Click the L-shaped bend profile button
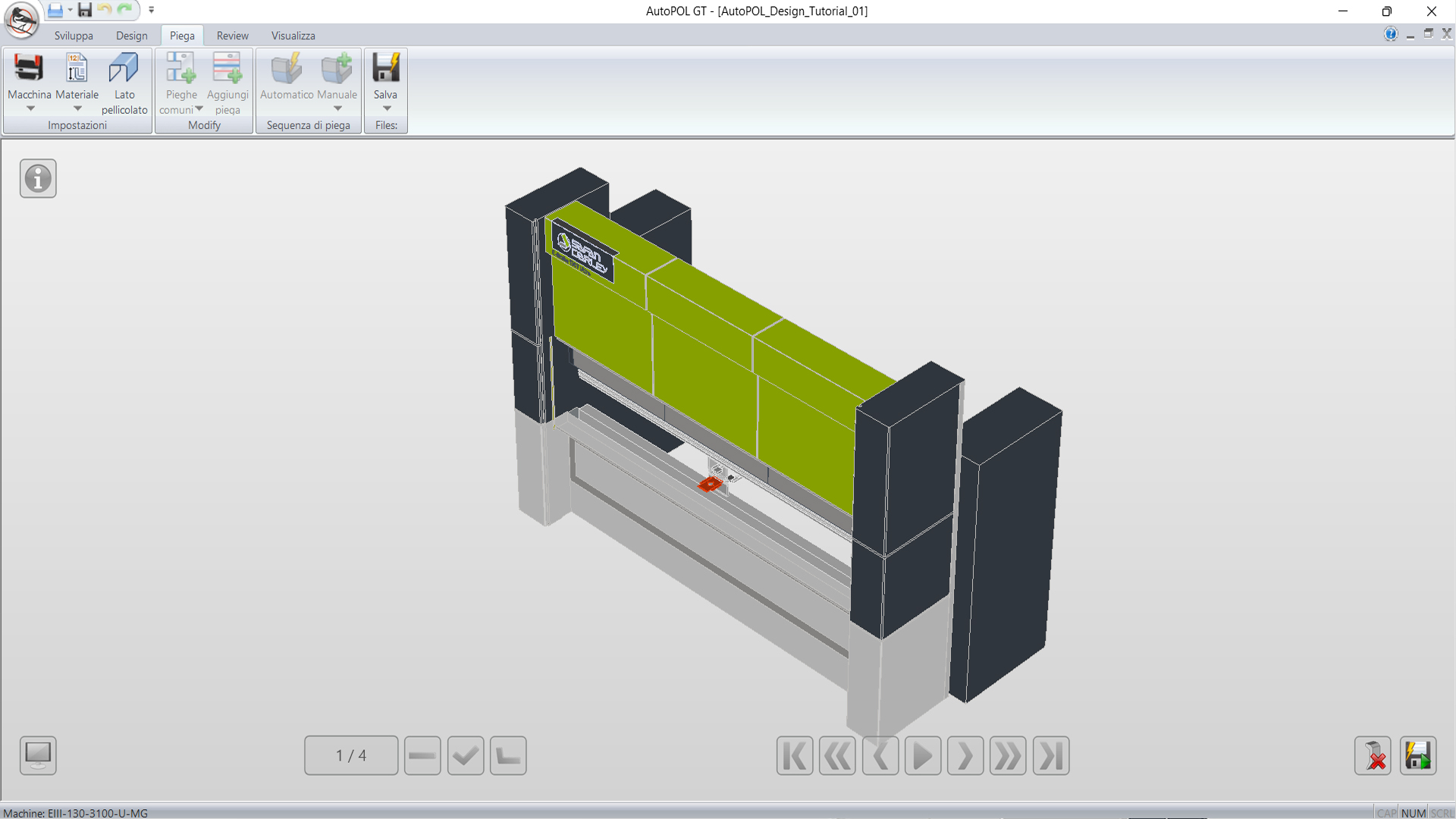 [x=508, y=755]
